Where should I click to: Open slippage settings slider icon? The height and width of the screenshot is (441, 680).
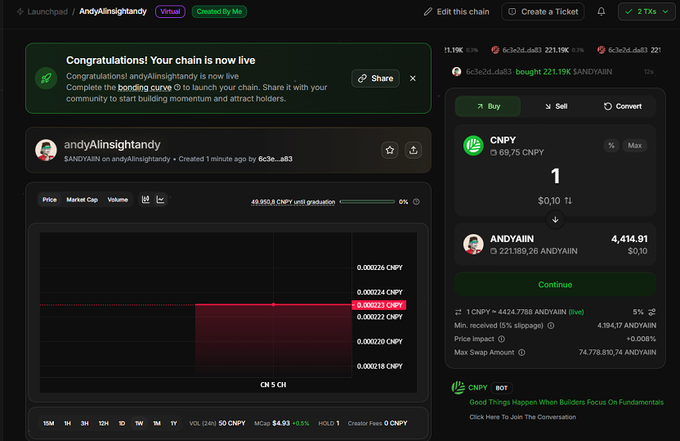point(652,312)
